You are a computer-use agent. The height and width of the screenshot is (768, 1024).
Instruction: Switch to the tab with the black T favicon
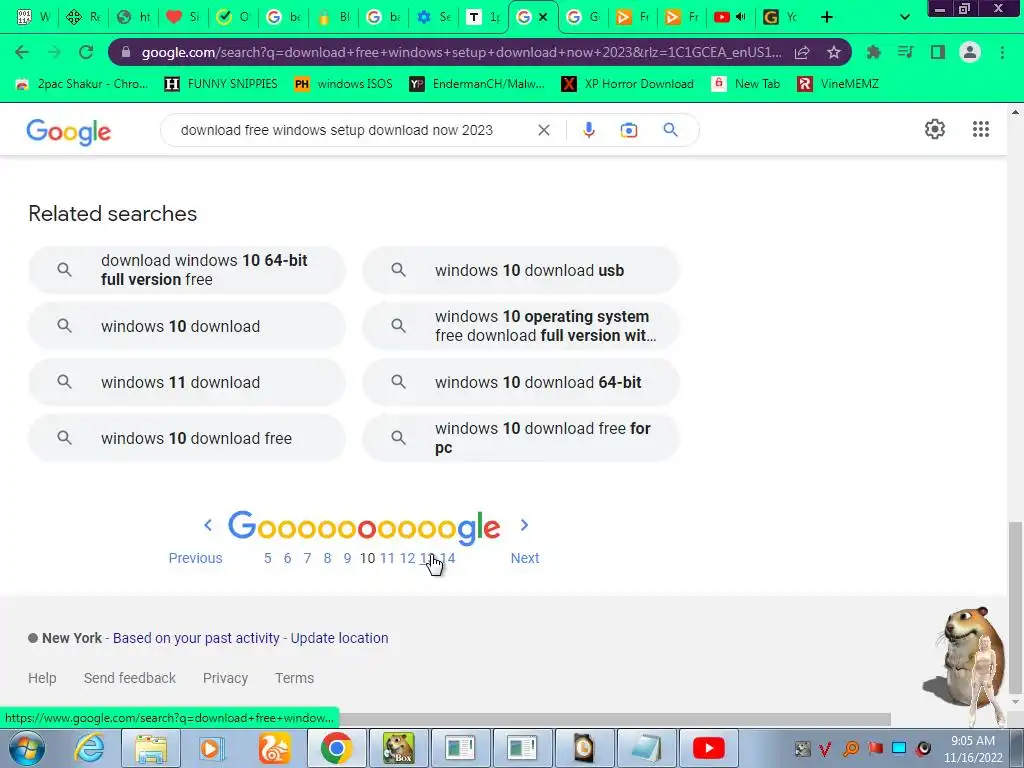(x=483, y=17)
